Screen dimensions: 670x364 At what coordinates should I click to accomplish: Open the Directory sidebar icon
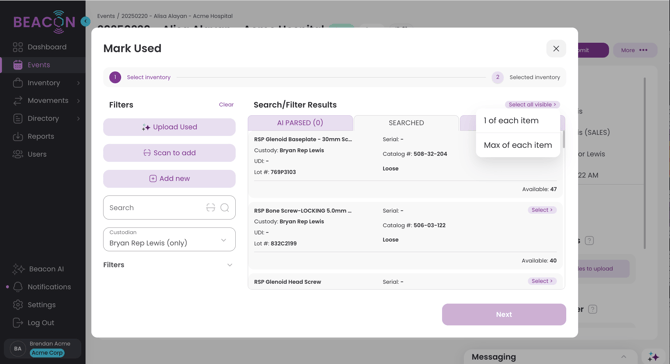point(18,119)
